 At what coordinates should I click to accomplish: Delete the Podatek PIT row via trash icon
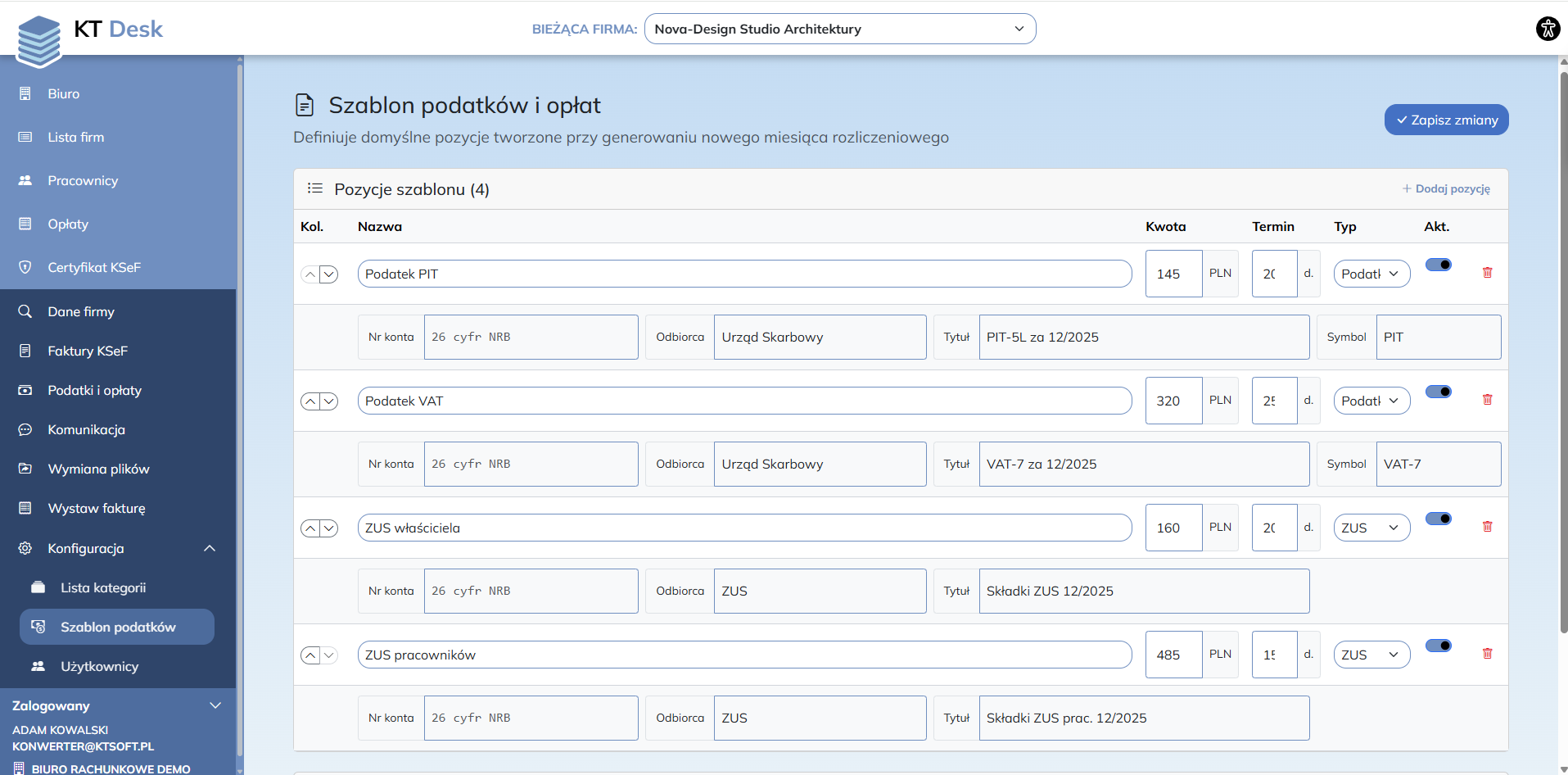coord(1487,273)
